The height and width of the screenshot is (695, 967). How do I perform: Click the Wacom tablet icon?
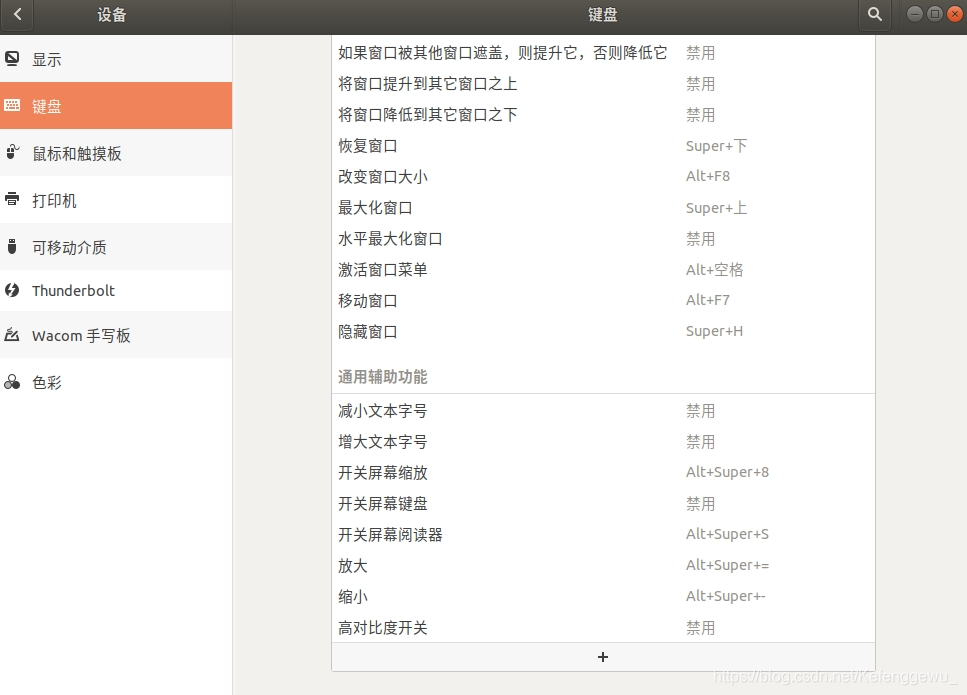pyautogui.click(x=12, y=335)
